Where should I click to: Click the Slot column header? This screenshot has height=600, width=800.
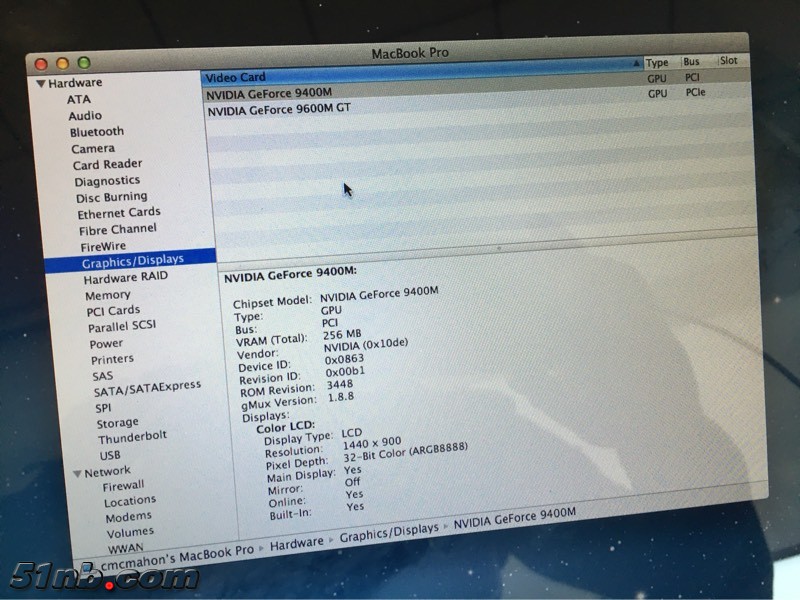coord(729,60)
